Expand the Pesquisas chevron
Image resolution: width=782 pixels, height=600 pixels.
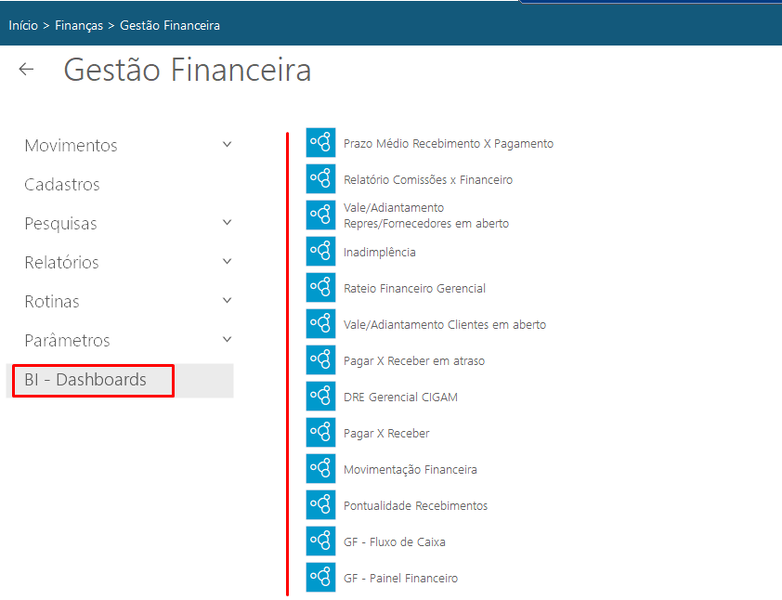pyautogui.click(x=227, y=222)
